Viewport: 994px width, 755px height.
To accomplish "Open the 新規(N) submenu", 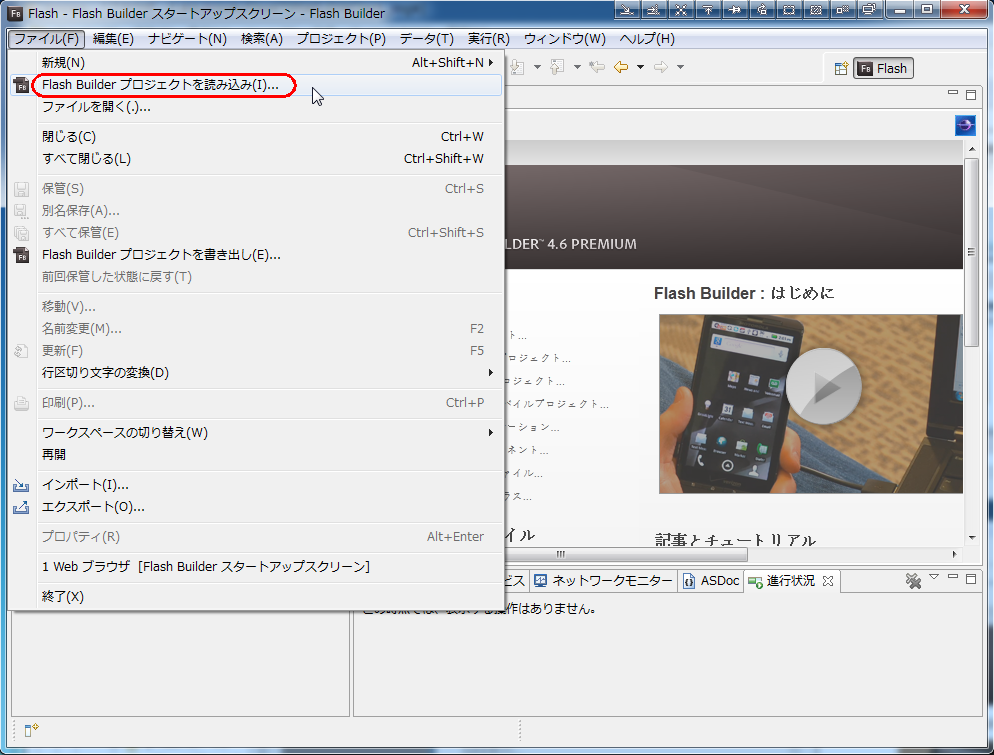I will [x=257, y=62].
